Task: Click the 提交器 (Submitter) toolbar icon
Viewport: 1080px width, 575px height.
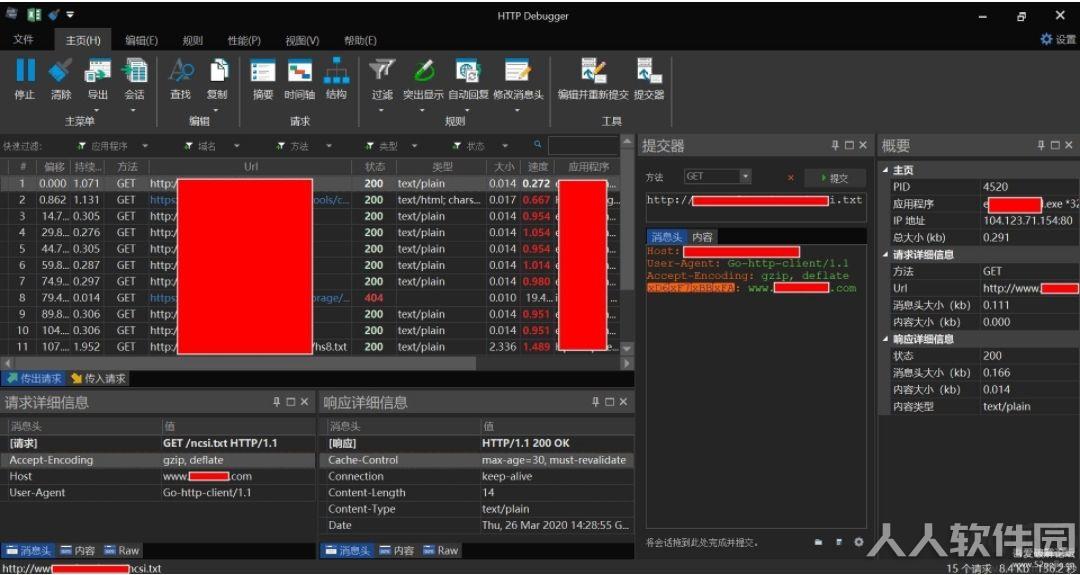Action: click(x=649, y=70)
